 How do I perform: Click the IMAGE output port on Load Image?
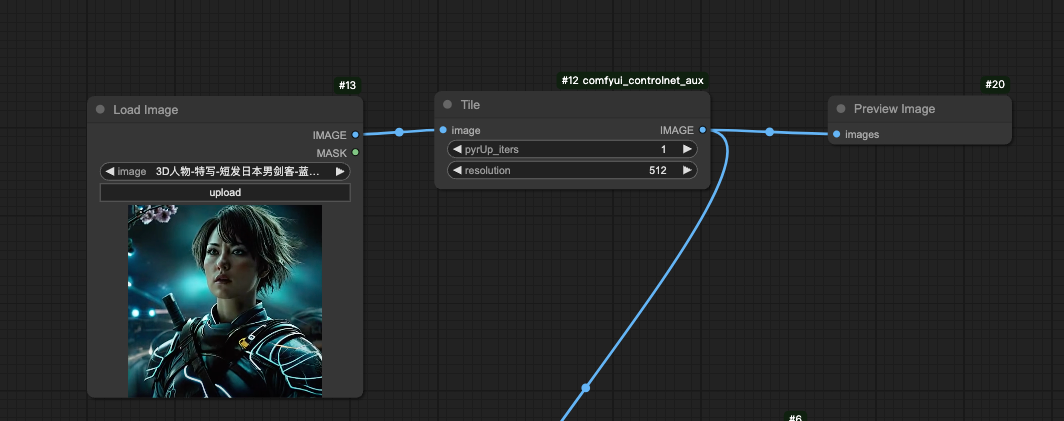pos(355,134)
